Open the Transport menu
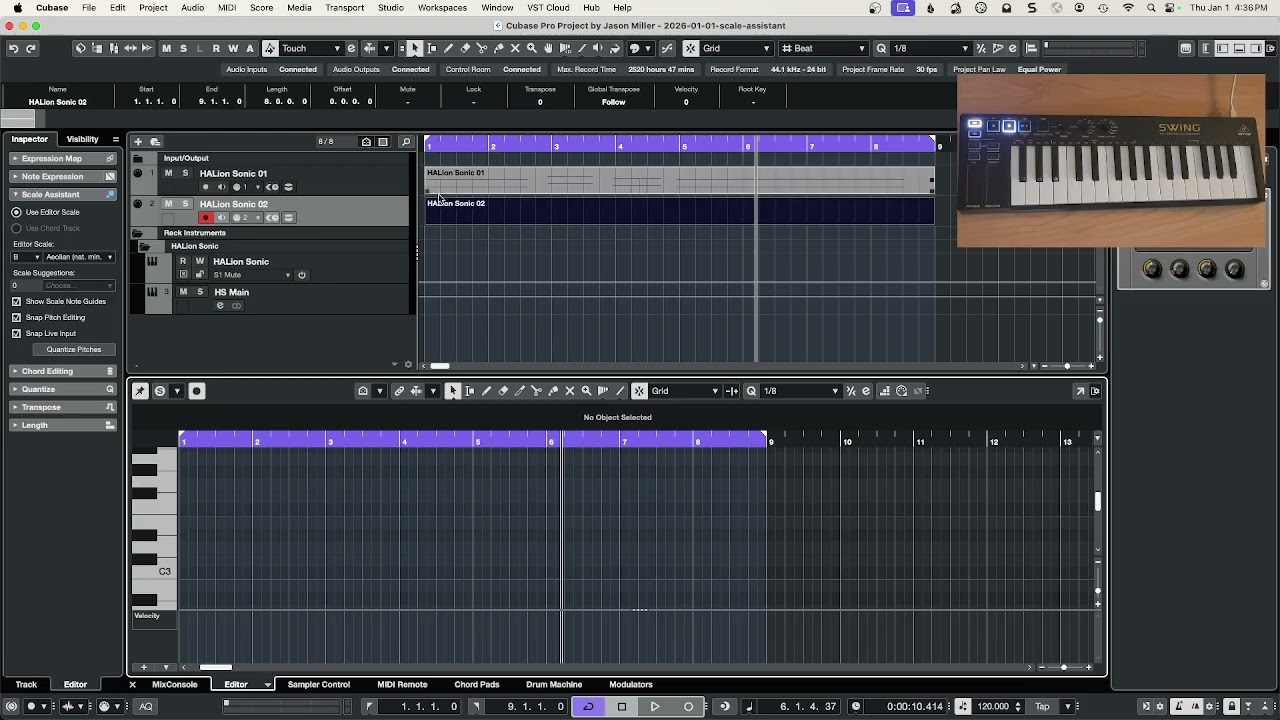This screenshot has width=1280, height=720. tap(344, 8)
